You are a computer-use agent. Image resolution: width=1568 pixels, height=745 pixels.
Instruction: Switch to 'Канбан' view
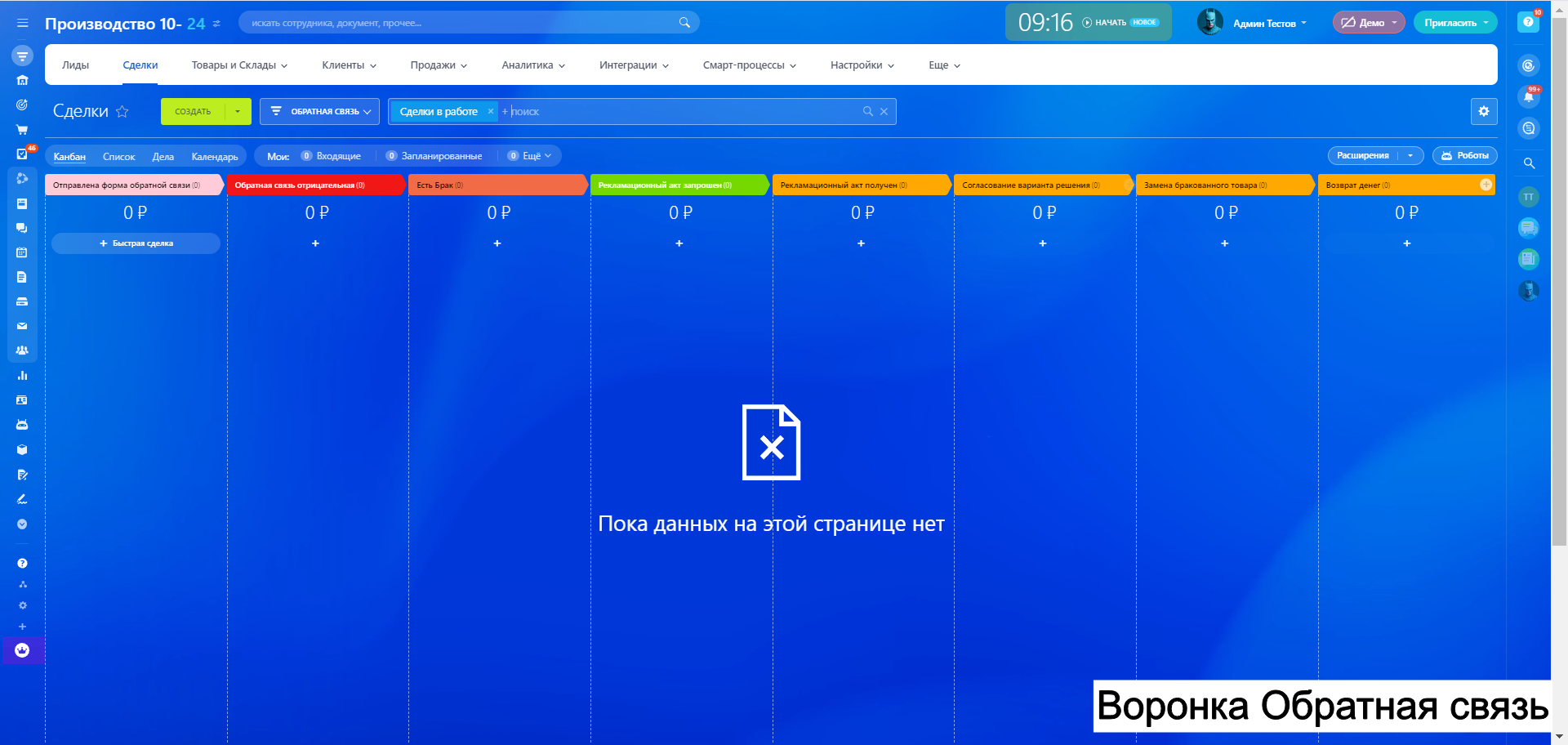(x=69, y=157)
